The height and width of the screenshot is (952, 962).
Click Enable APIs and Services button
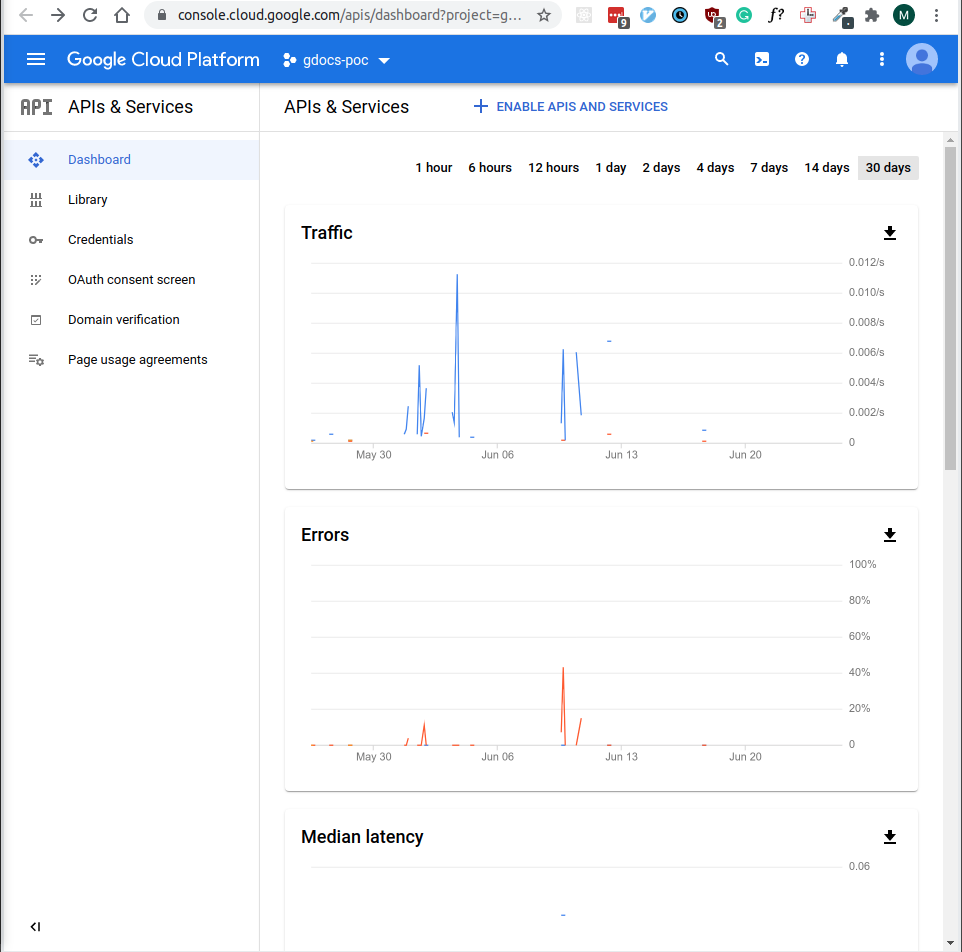tap(571, 107)
